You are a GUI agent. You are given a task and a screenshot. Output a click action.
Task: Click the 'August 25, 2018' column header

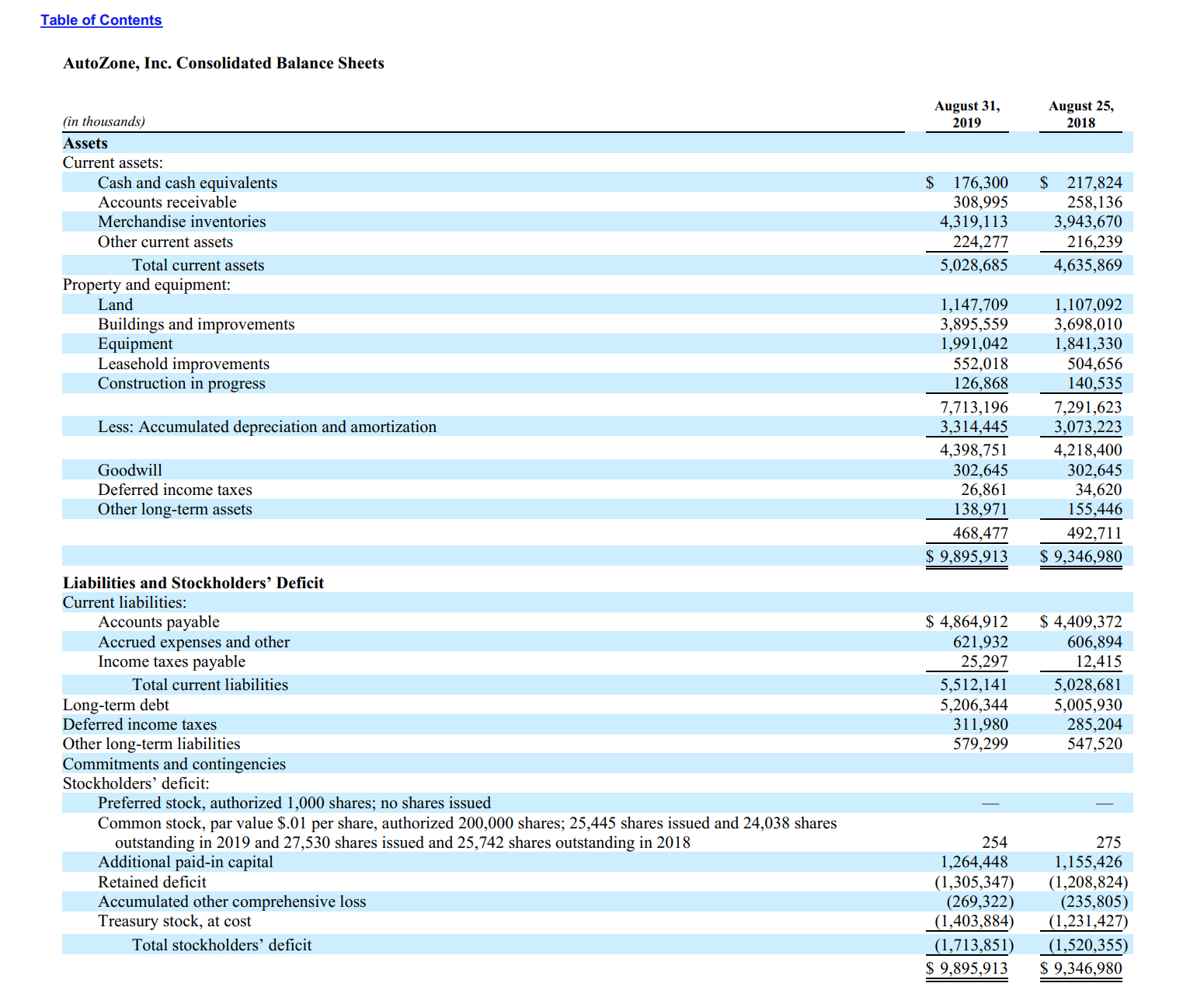pyautogui.click(x=1081, y=114)
